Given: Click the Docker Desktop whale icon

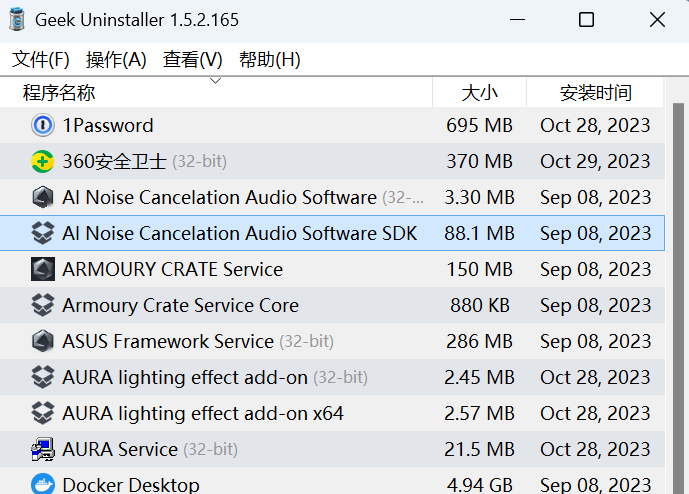Looking at the screenshot, I should point(42,484).
